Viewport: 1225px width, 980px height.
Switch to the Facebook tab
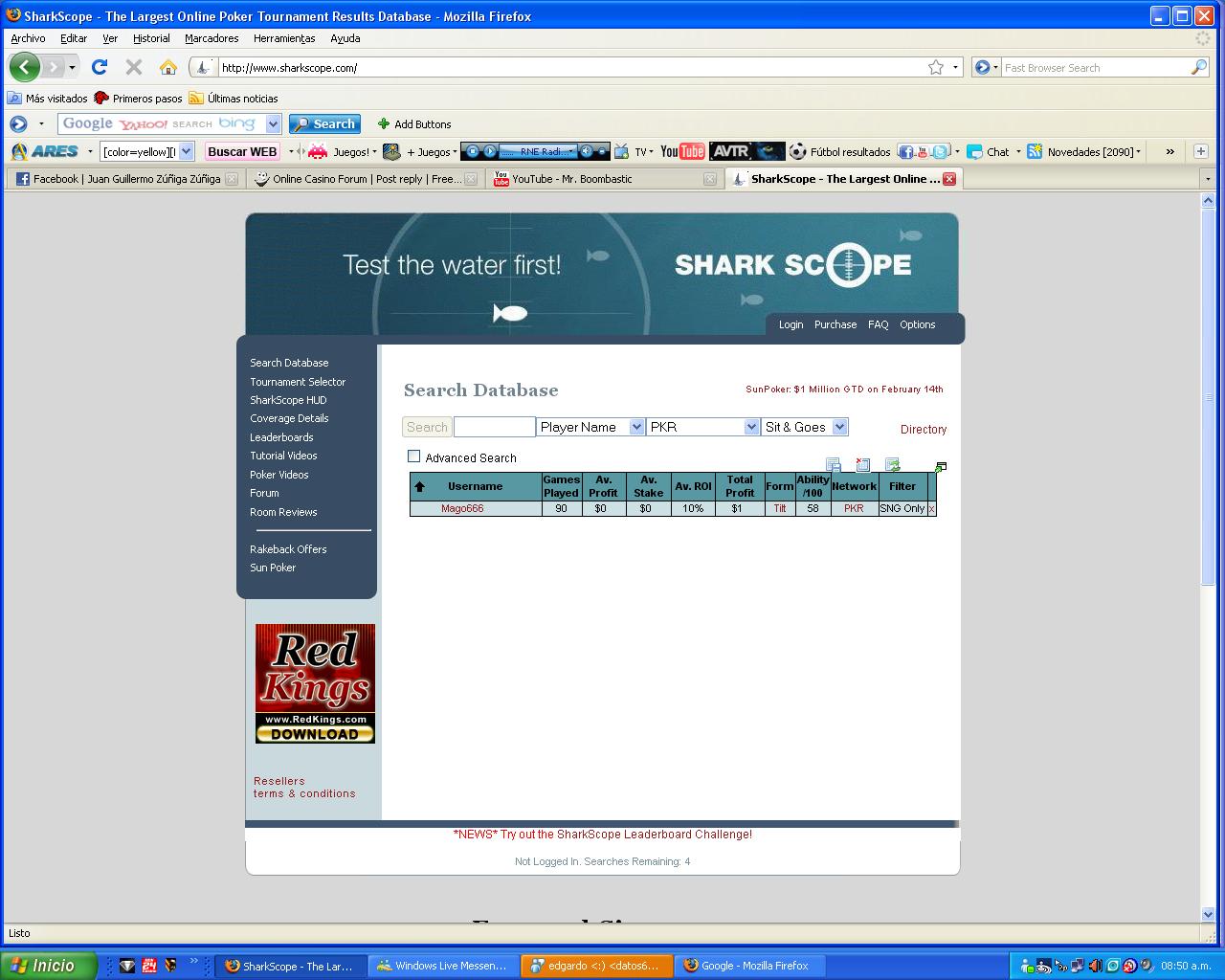(124, 179)
